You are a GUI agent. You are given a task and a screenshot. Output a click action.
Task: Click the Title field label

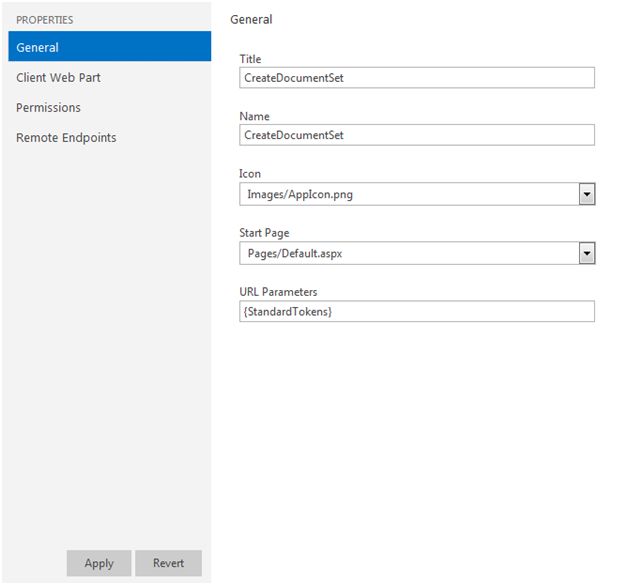(x=250, y=59)
